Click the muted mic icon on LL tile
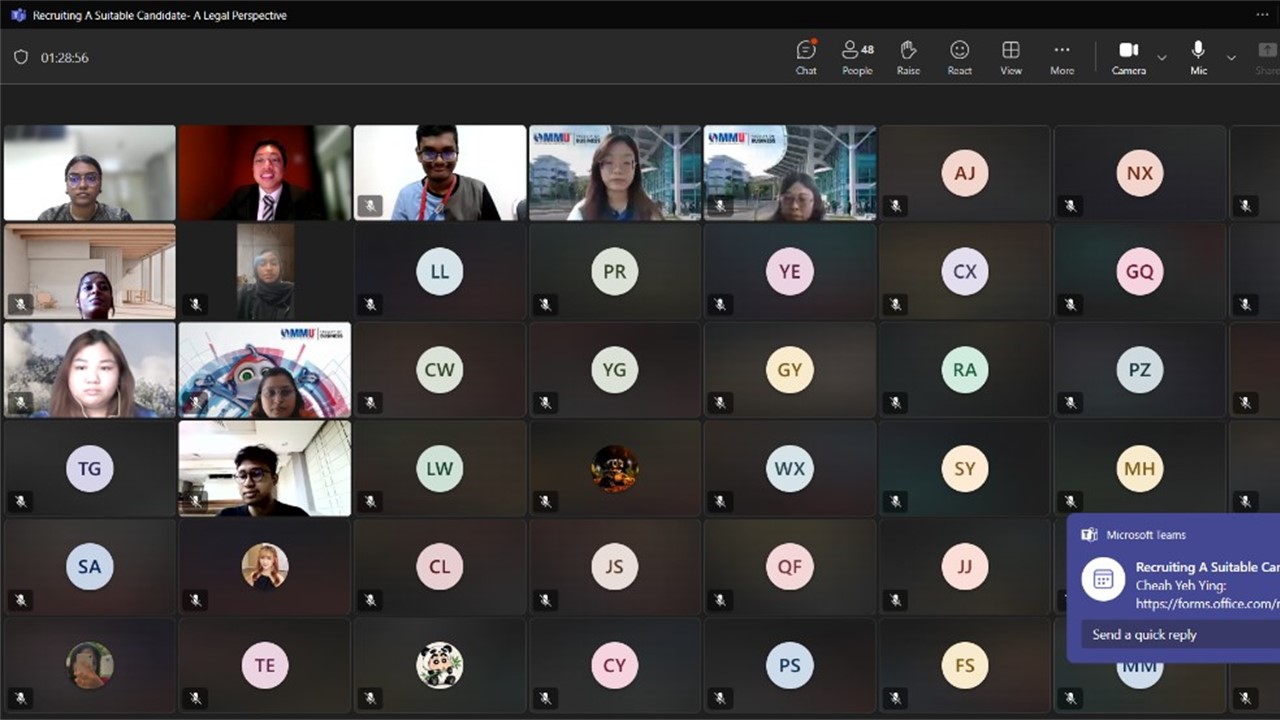 [370, 304]
